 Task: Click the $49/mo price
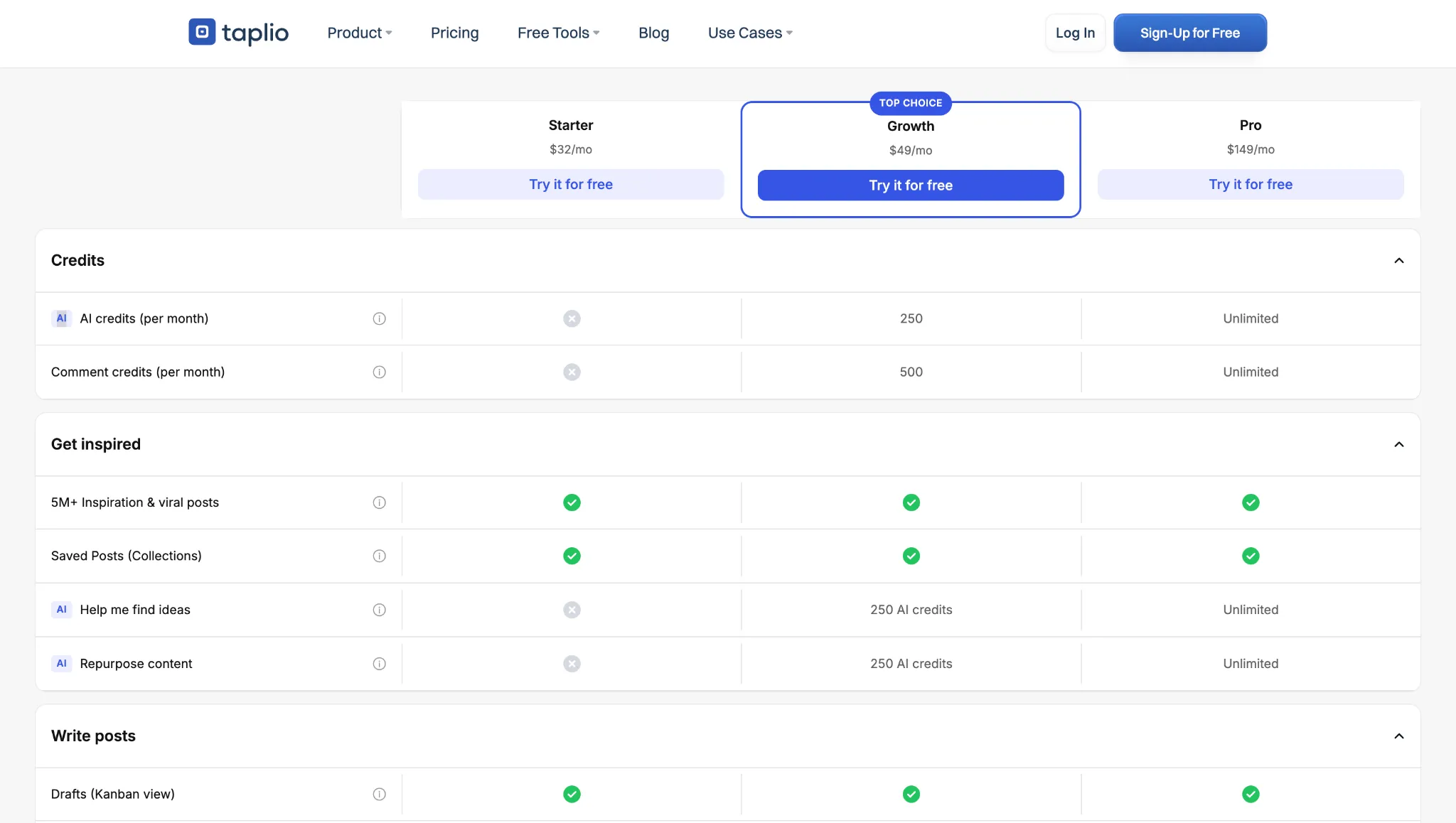point(911,150)
